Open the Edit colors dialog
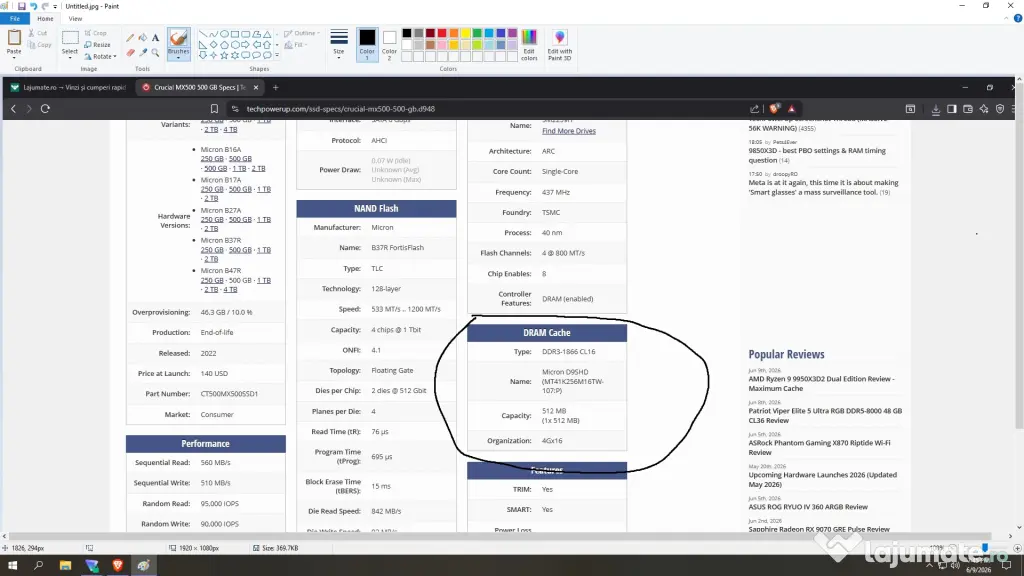 [x=529, y=44]
